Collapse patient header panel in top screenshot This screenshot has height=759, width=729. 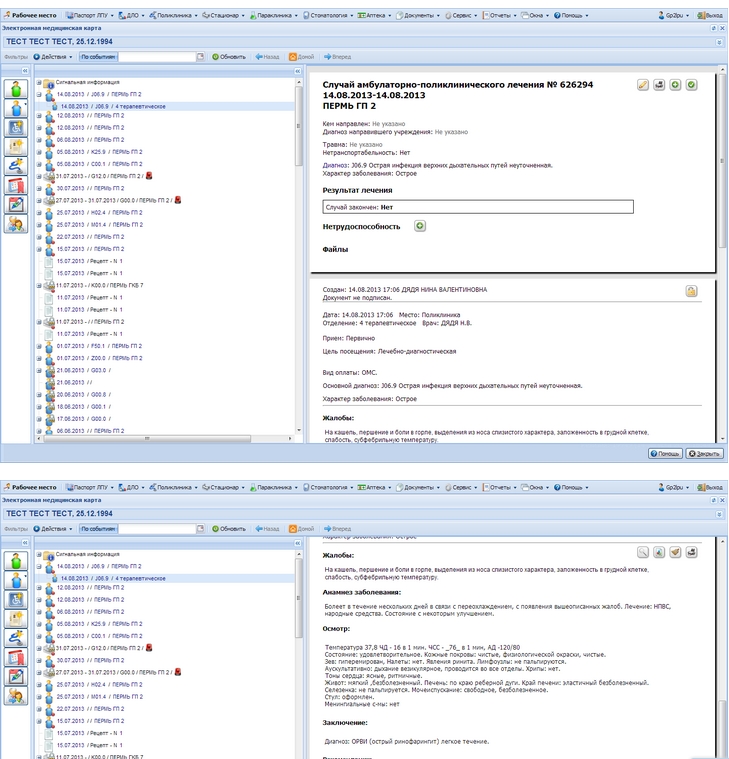point(719,42)
